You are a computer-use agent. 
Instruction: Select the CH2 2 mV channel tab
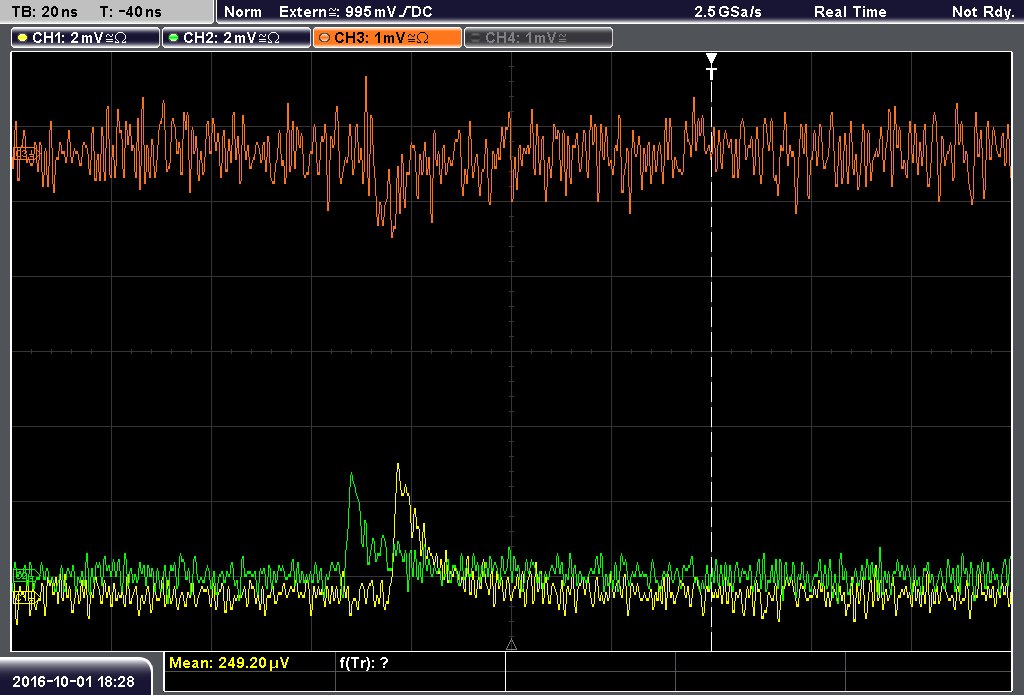(236, 38)
